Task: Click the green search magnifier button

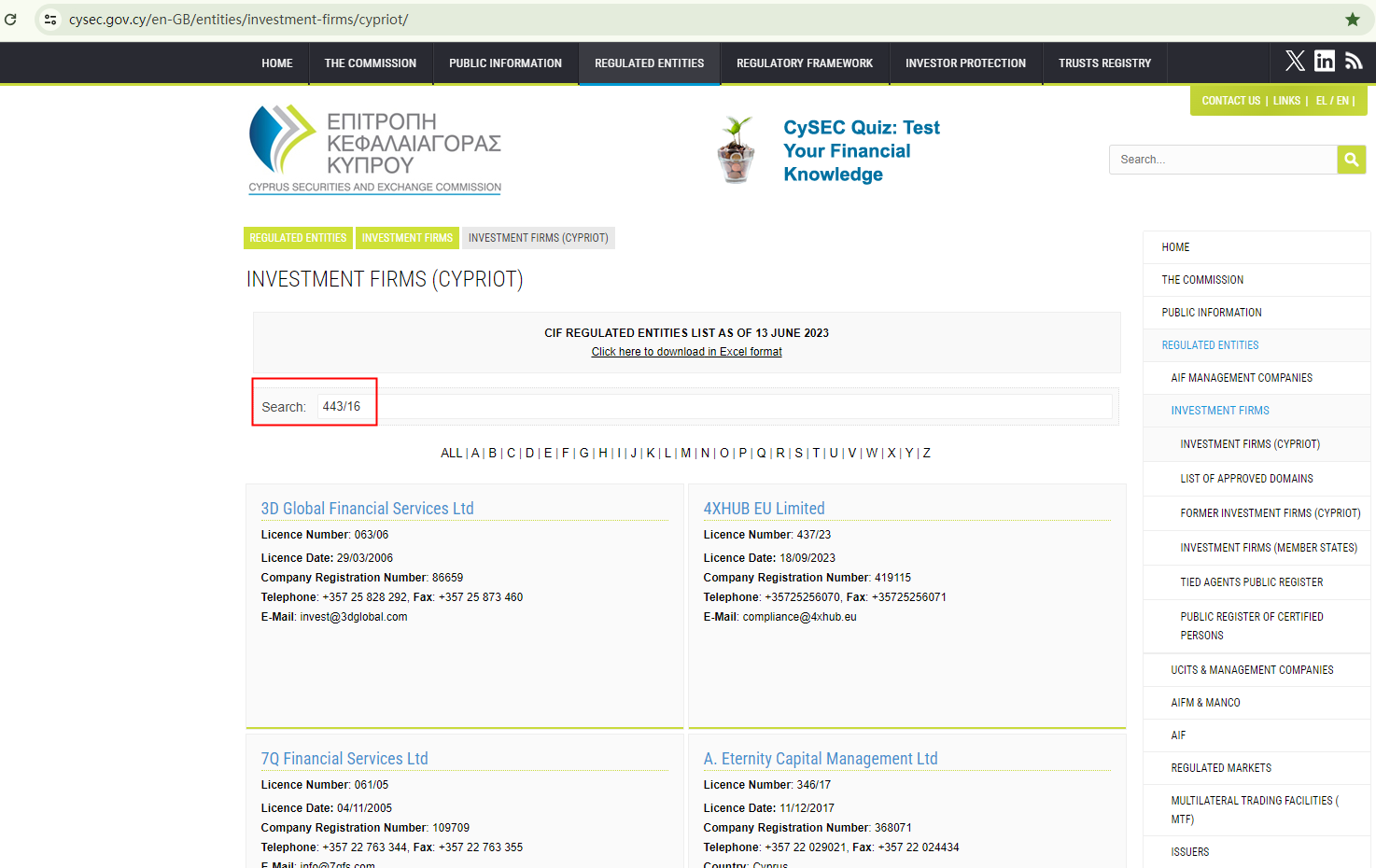Action: coord(1351,160)
